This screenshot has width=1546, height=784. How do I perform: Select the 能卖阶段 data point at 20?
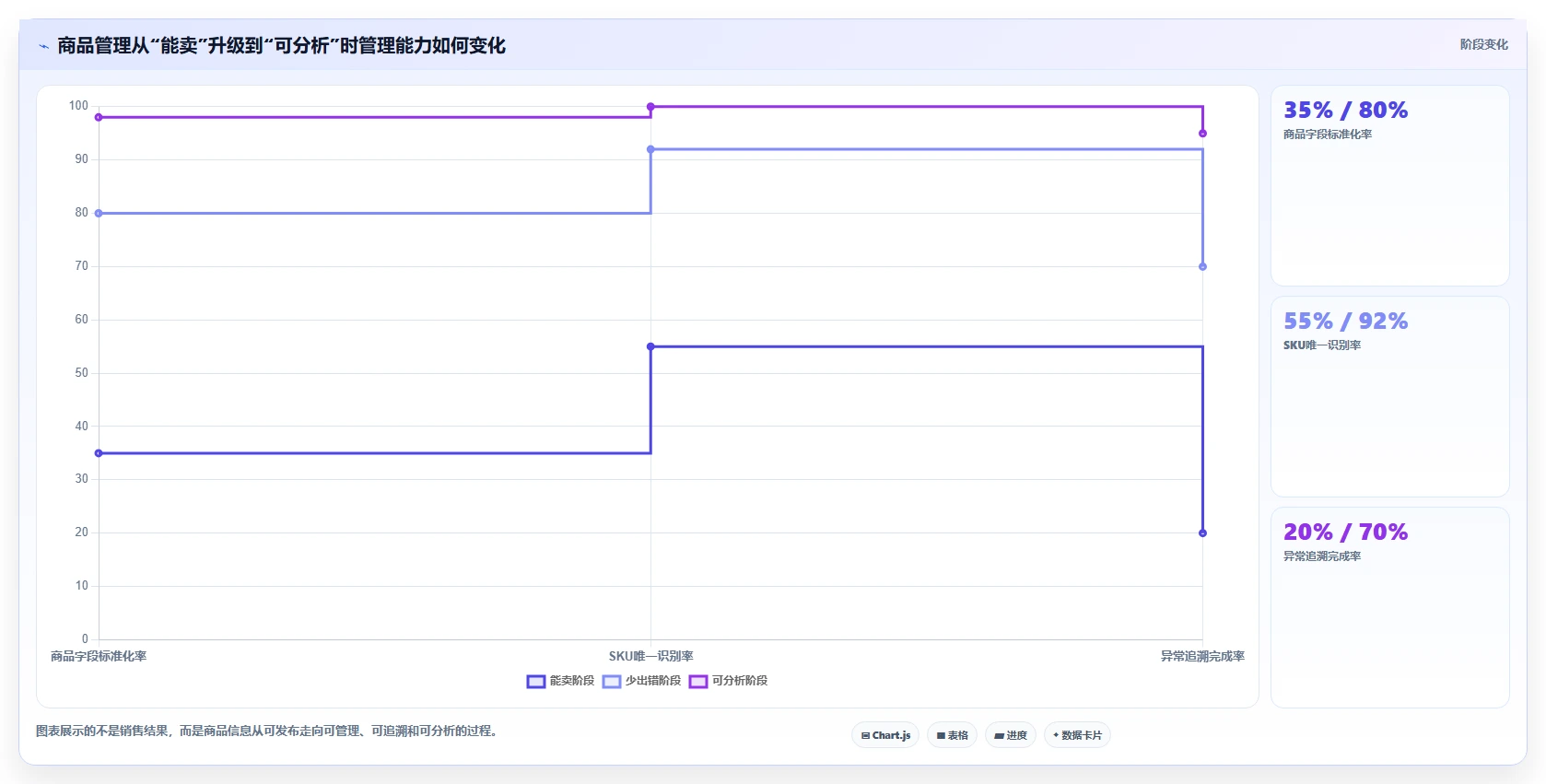point(1202,533)
